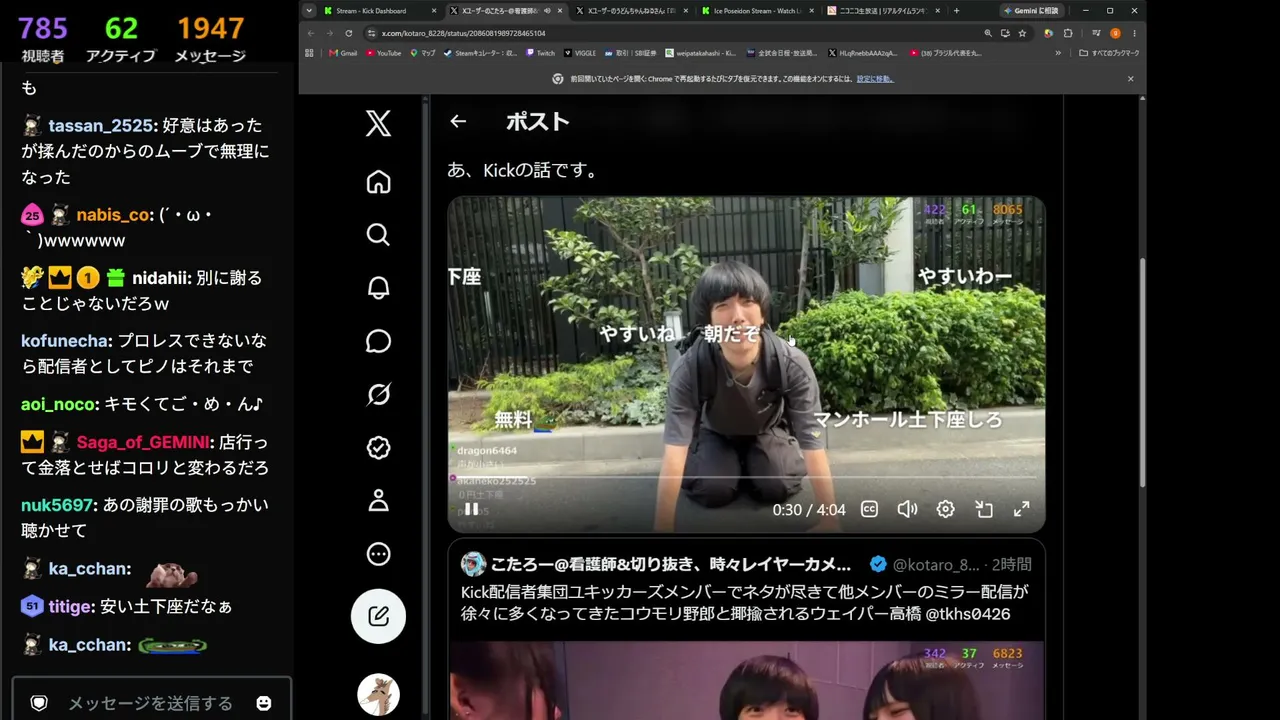Dismiss the Chrome restore-tabs infobar
1280x720 pixels.
(1131, 79)
